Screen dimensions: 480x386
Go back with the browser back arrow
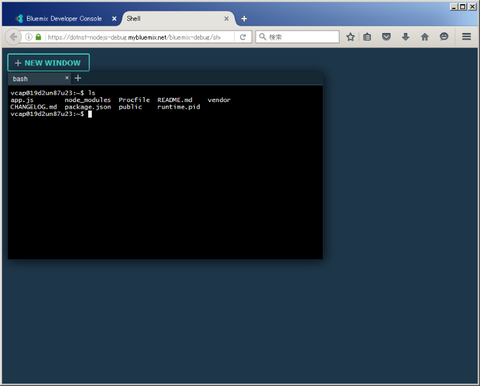tap(13, 37)
